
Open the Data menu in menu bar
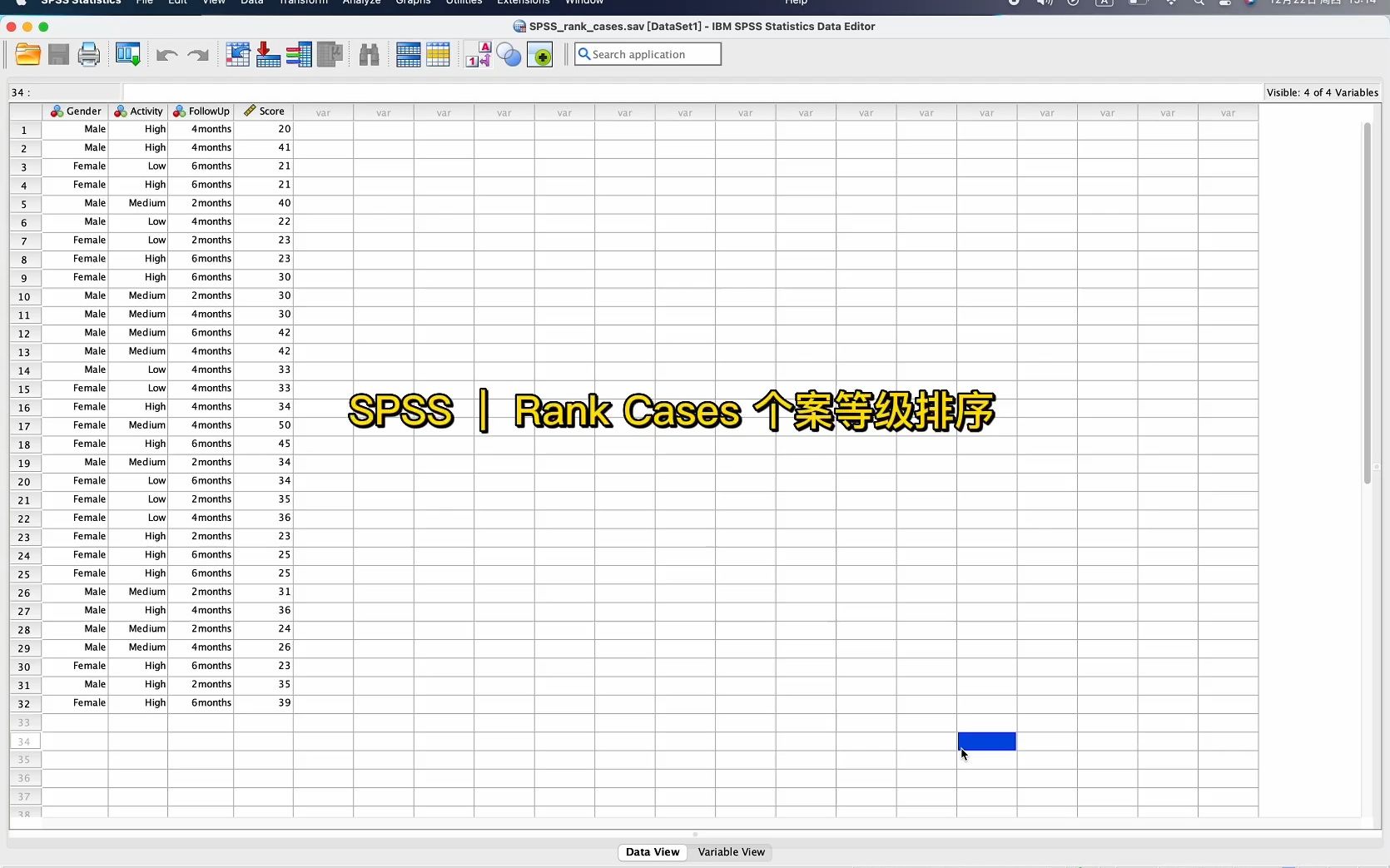[251, 2]
